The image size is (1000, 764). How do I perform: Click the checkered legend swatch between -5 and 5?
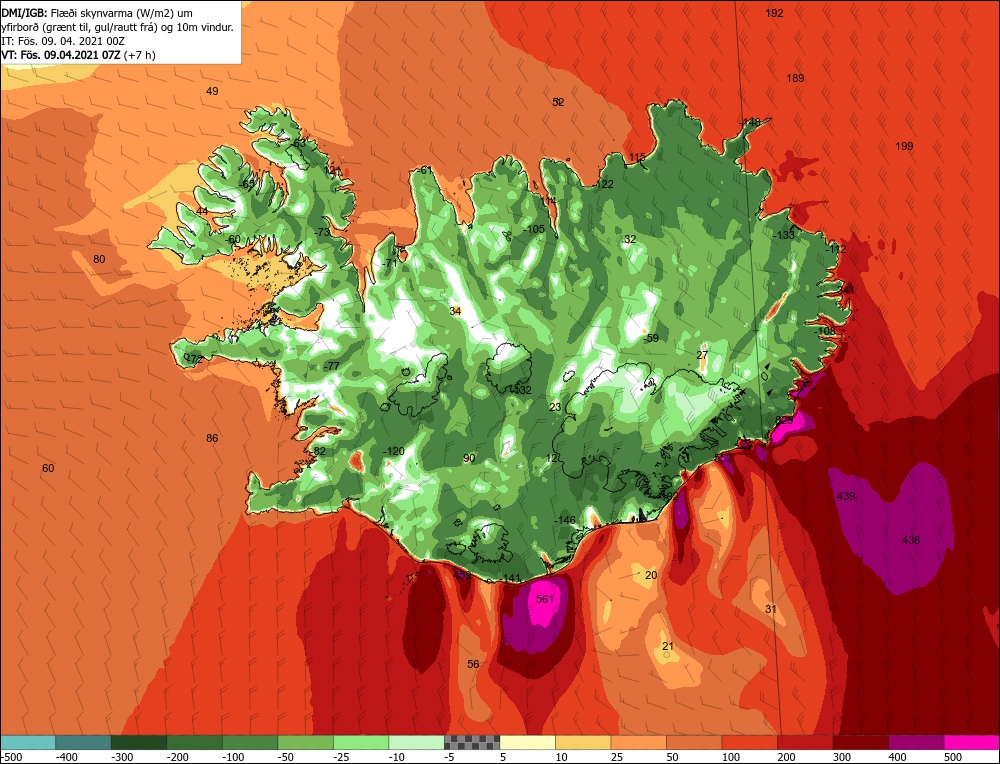pyautogui.click(x=472, y=742)
